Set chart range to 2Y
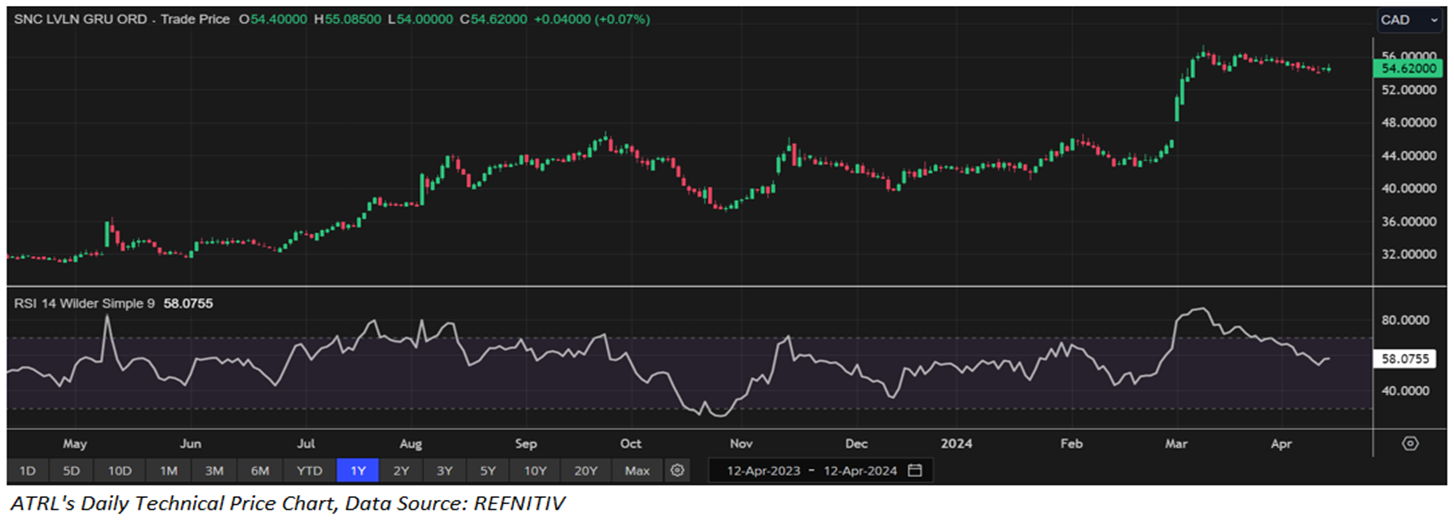1454x520 pixels. [400, 470]
